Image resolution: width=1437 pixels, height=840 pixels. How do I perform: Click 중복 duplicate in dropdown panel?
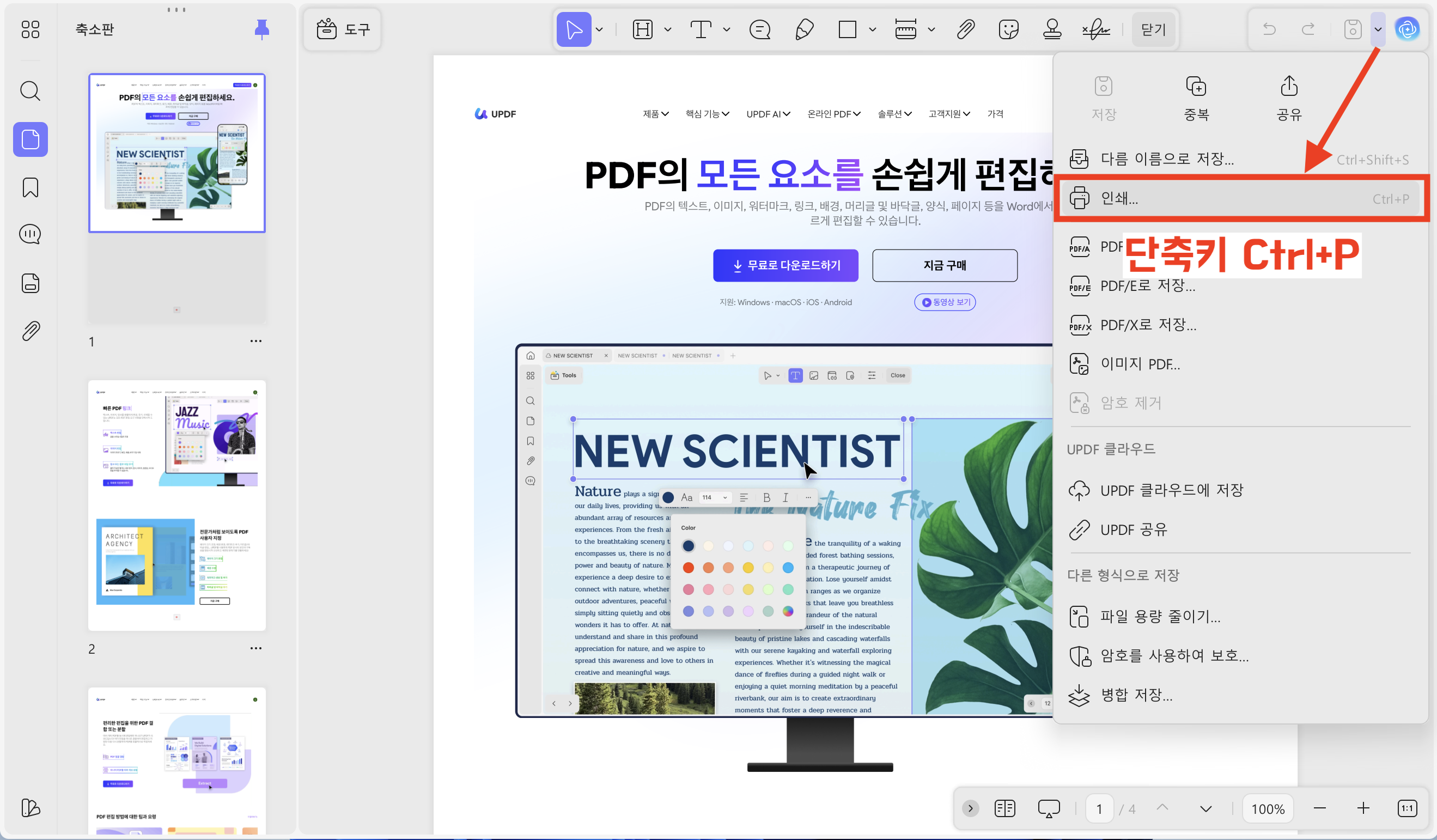1196,98
